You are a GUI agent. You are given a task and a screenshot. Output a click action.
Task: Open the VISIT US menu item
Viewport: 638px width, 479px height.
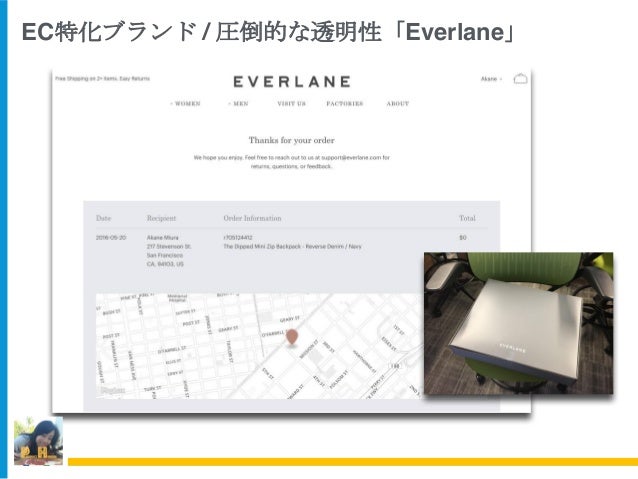coord(291,104)
